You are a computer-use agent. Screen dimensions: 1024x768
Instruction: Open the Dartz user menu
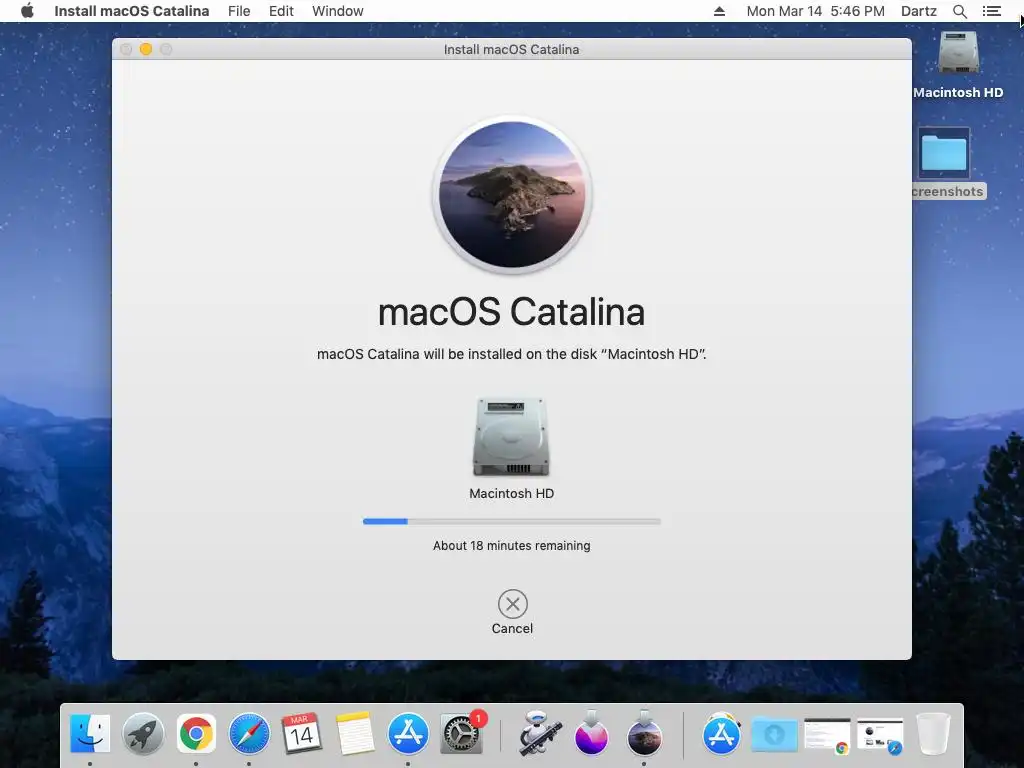(x=918, y=11)
